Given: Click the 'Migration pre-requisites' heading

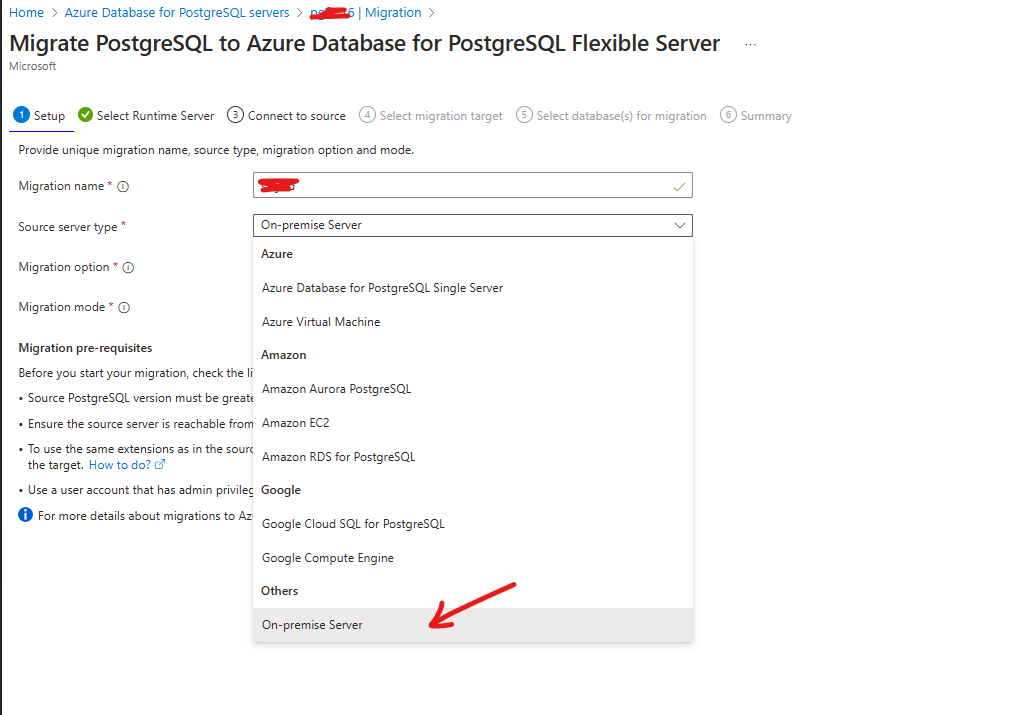Looking at the screenshot, I should (x=85, y=348).
